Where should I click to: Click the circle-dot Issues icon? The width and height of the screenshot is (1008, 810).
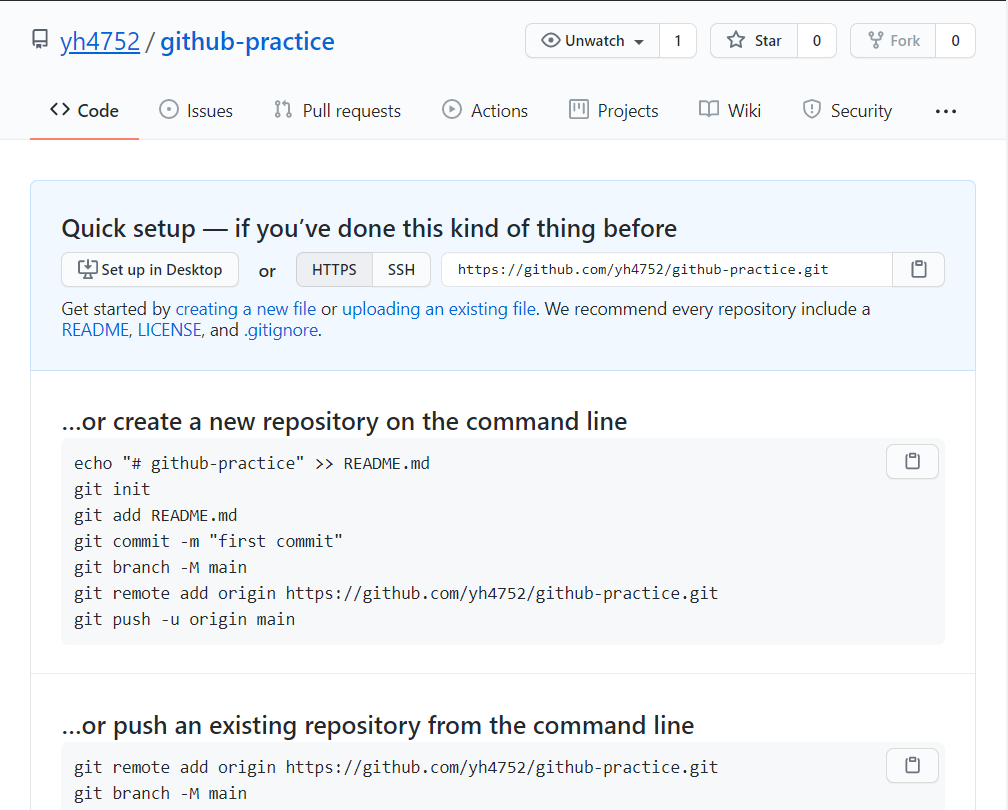(x=168, y=110)
